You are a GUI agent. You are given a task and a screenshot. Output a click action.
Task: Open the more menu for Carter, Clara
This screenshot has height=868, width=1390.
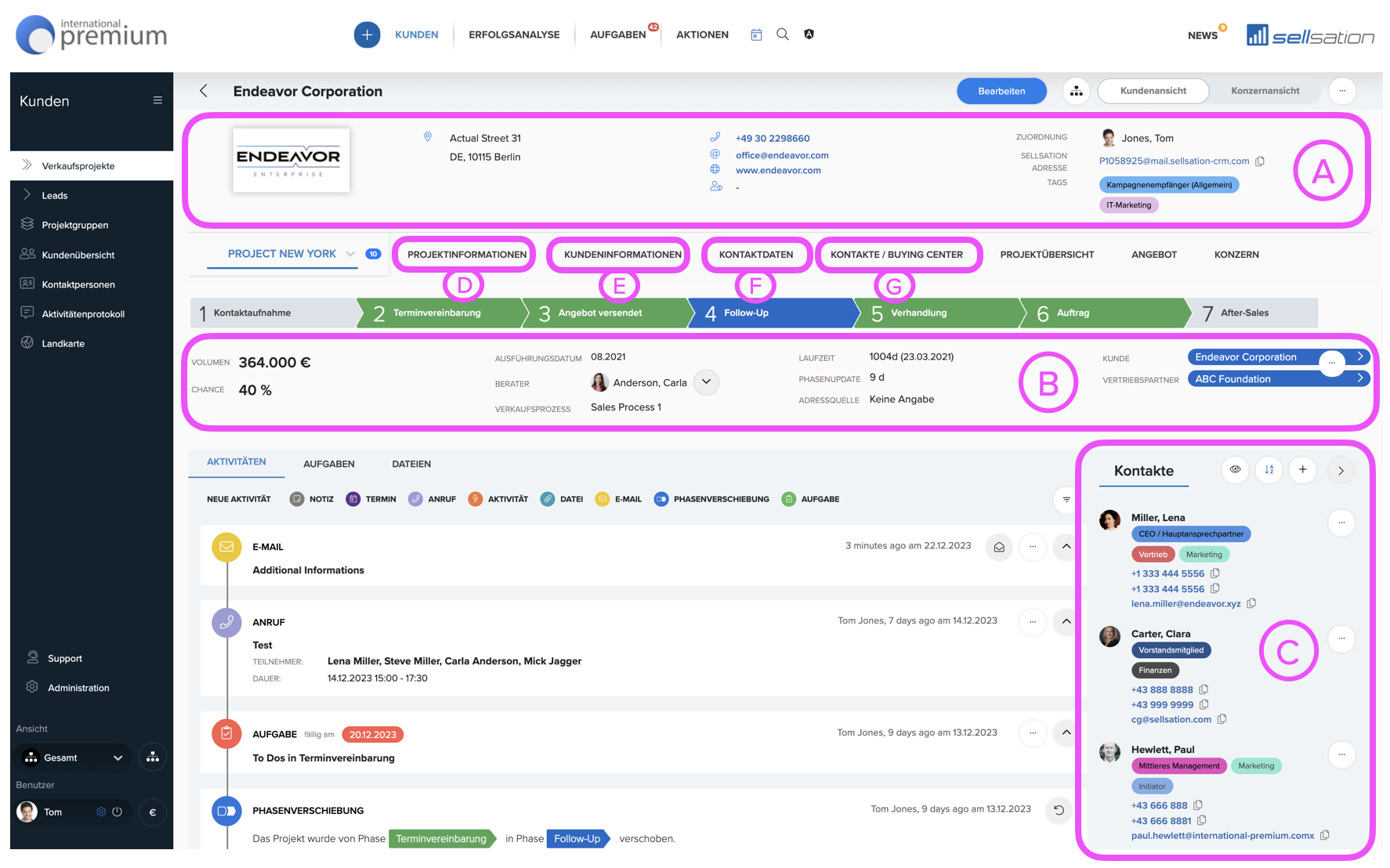coord(1341,638)
